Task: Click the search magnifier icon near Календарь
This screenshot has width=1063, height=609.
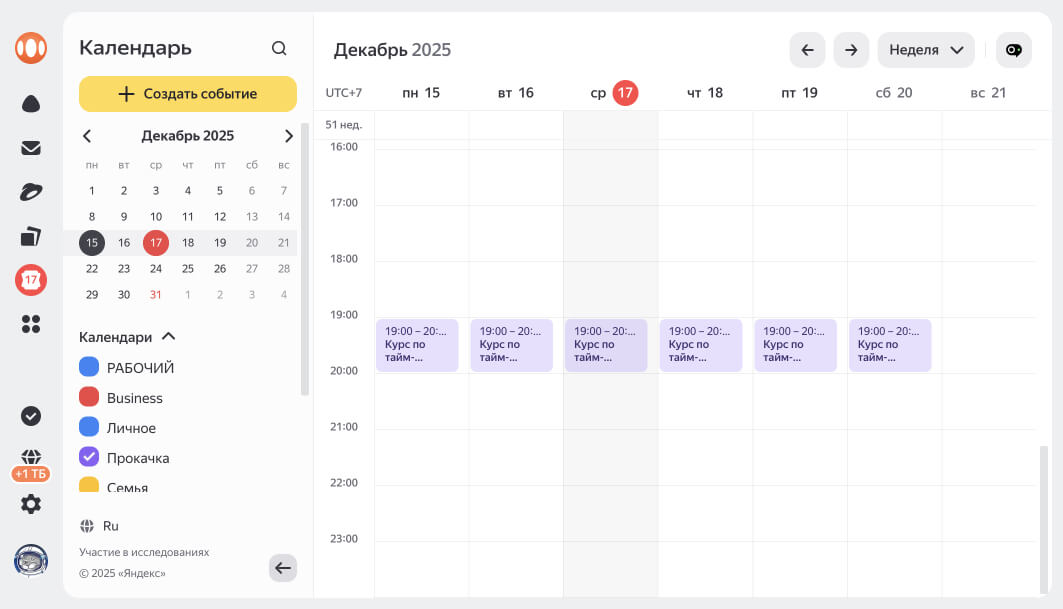Action: [x=279, y=48]
